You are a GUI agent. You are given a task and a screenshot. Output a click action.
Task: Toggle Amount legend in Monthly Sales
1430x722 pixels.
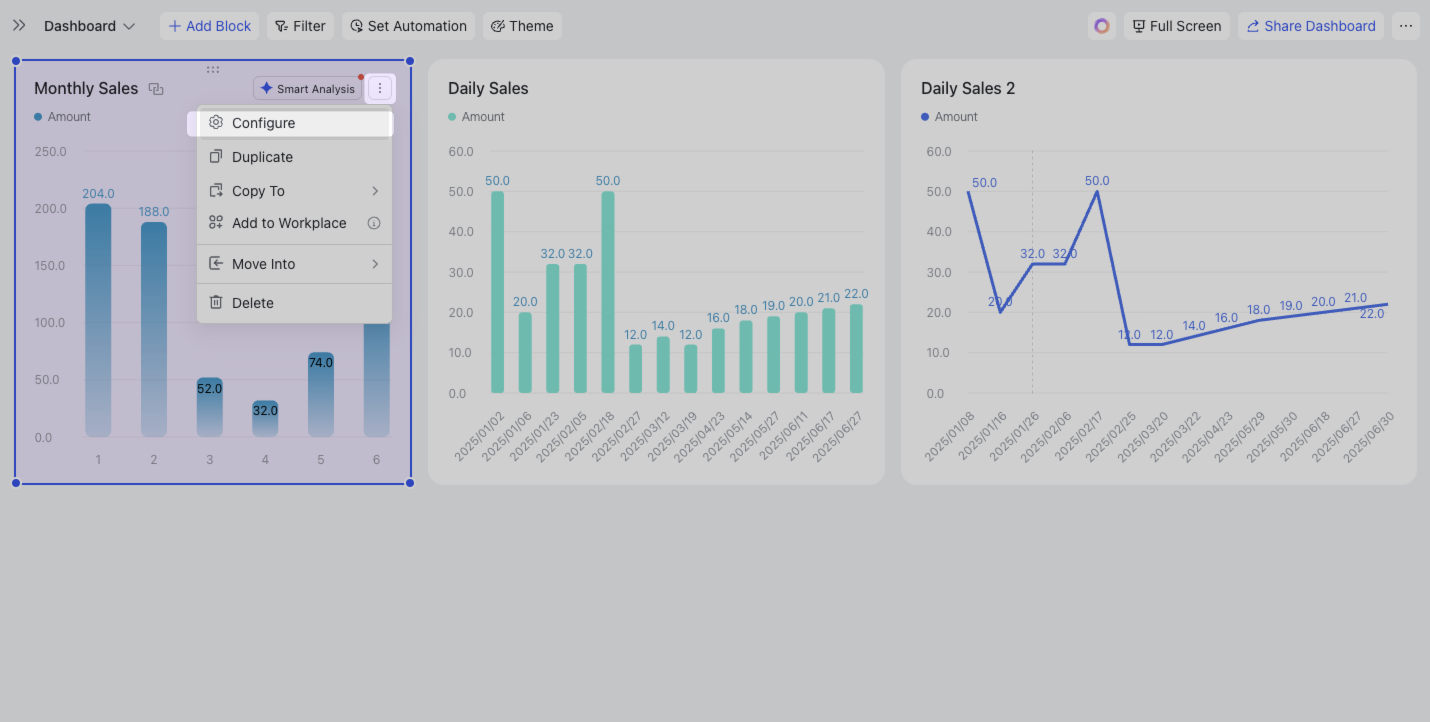tap(62, 117)
